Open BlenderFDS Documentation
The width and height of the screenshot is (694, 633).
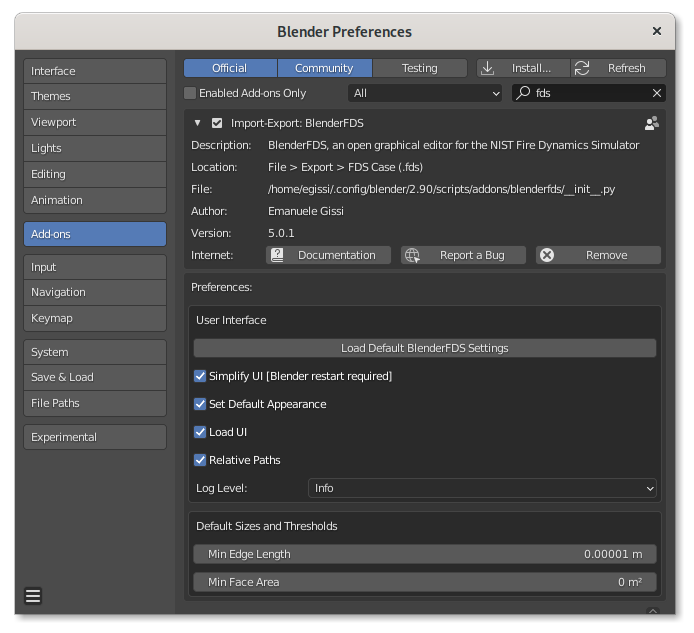328,255
